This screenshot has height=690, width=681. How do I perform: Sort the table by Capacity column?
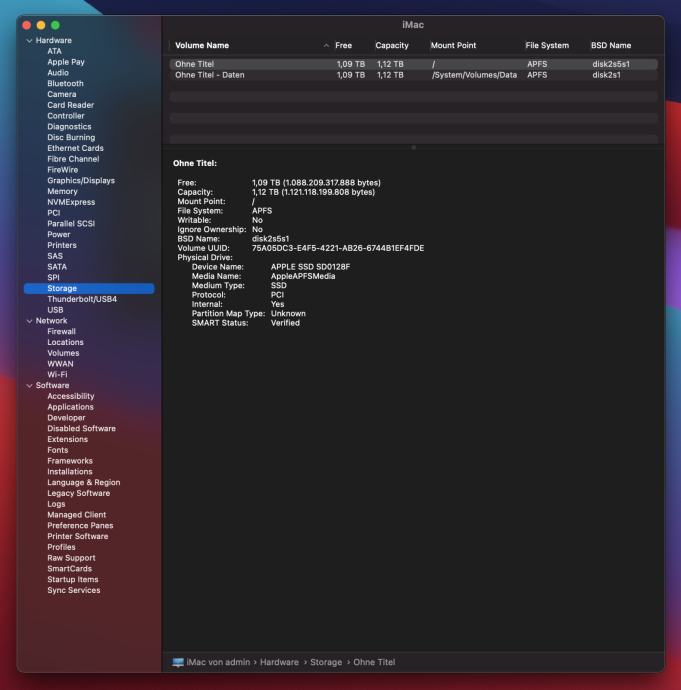coord(392,46)
